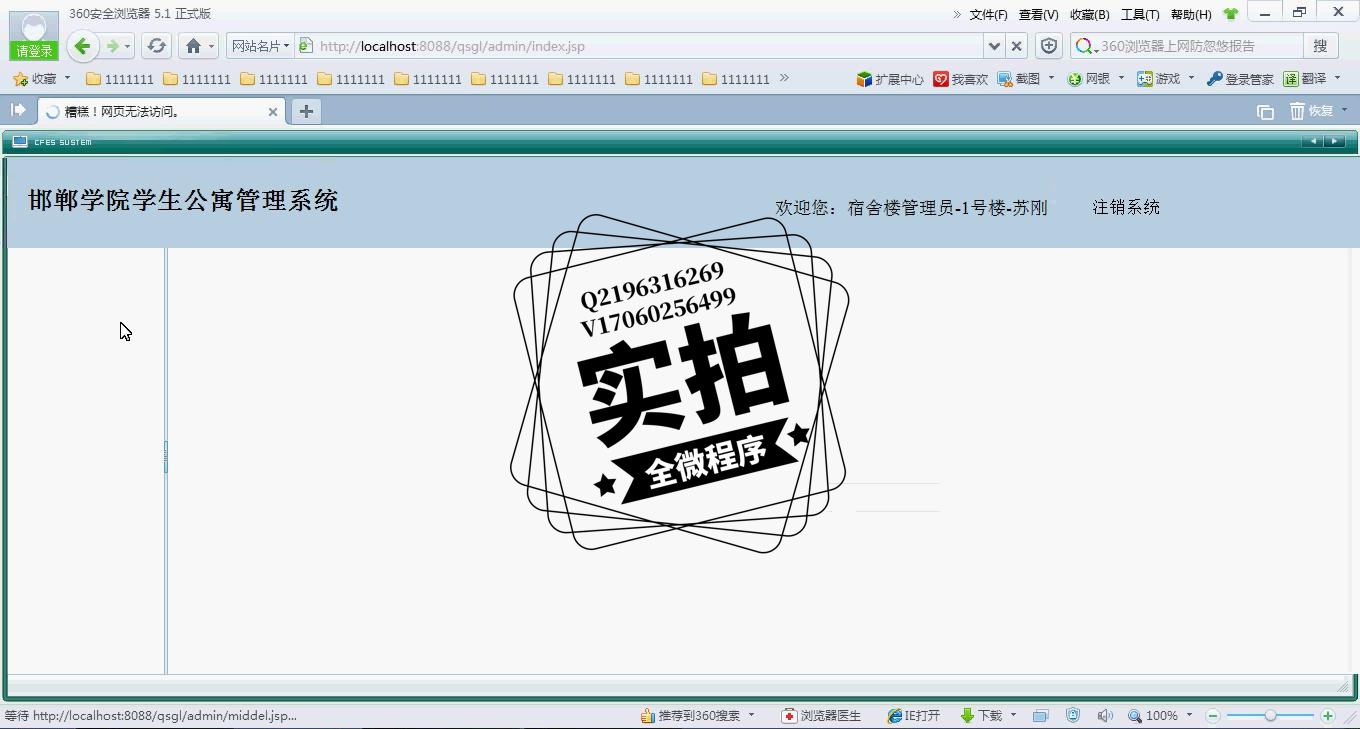Click the zoom slider handle

(x=1270, y=716)
